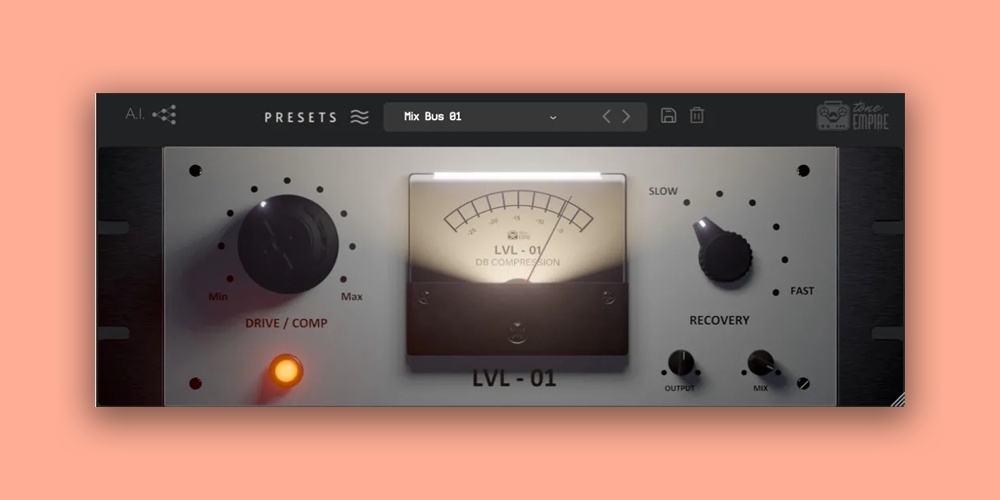Open the Mix Bus 01 preset dropdown
Viewport: 1000px width, 500px height.
pos(515,117)
